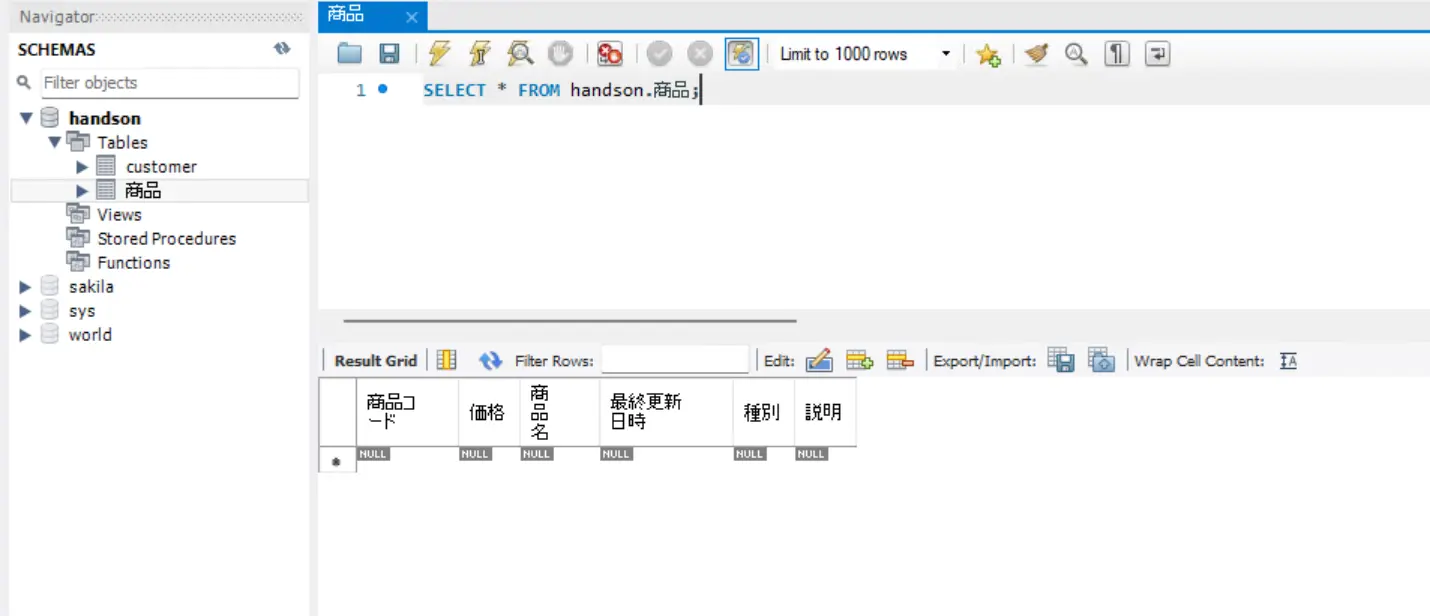Execute query with the lightning bolt icon
The width and height of the screenshot is (1430, 616).
pyautogui.click(x=439, y=54)
